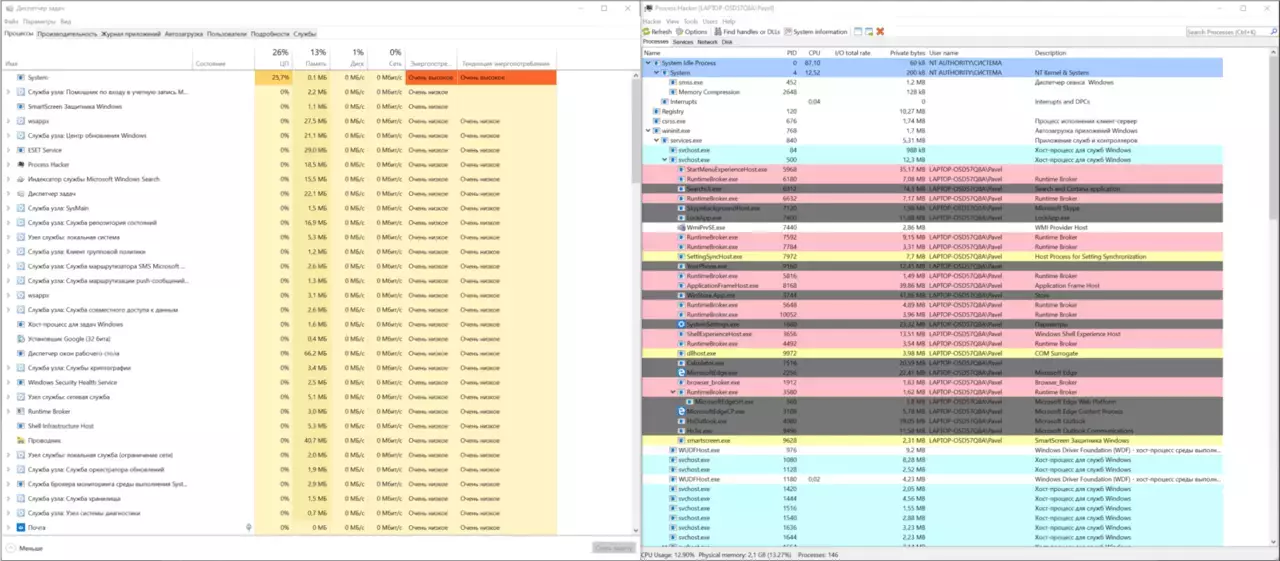Sort by the ЦП column in Task Manager
This screenshot has width=1280, height=561.
pos(274,57)
